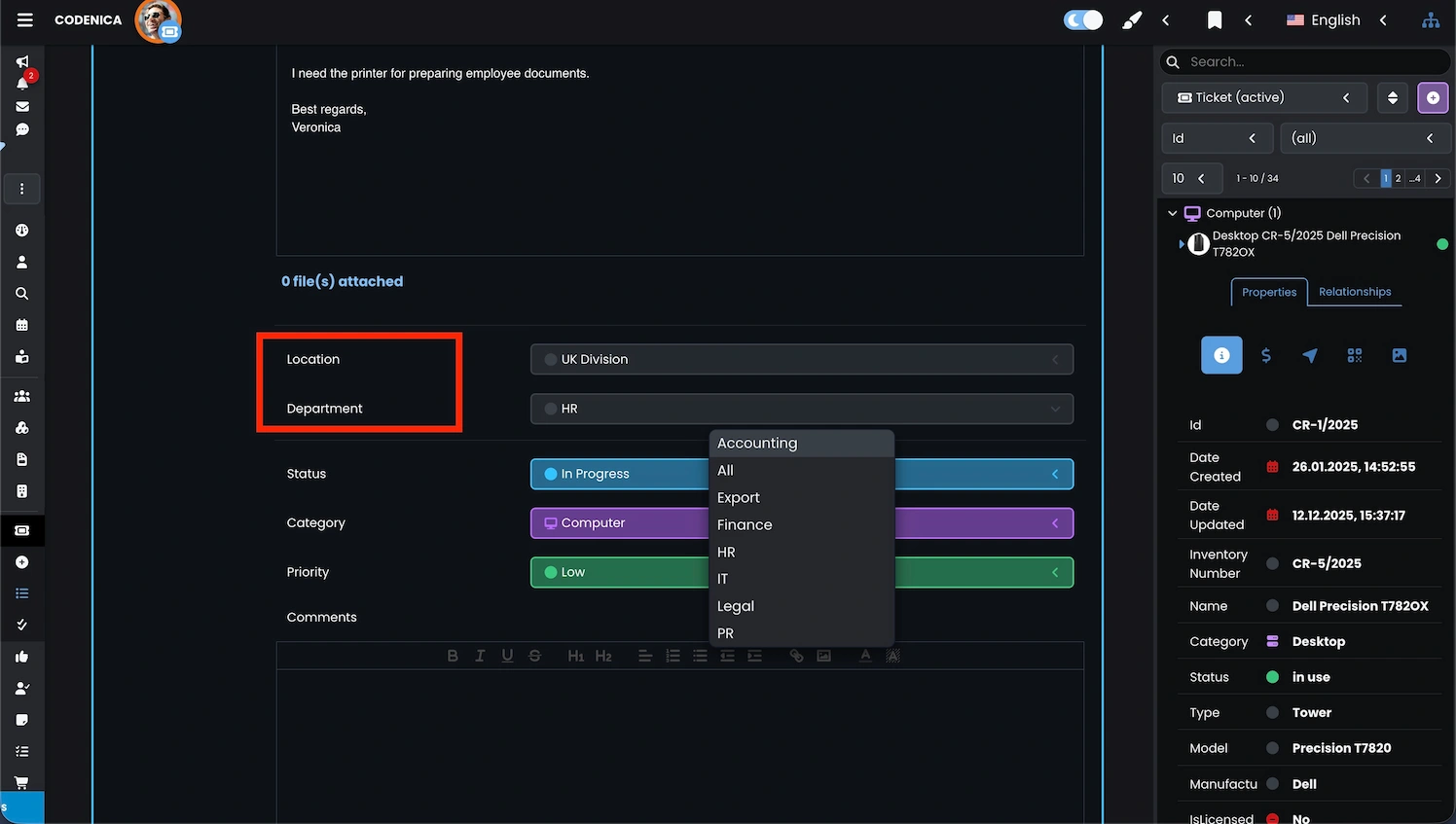Click the shopping cart icon at sidebar bottom
The width and height of the screenshot is (1456, 824).
pyautogui.click(x=21, y=782)
